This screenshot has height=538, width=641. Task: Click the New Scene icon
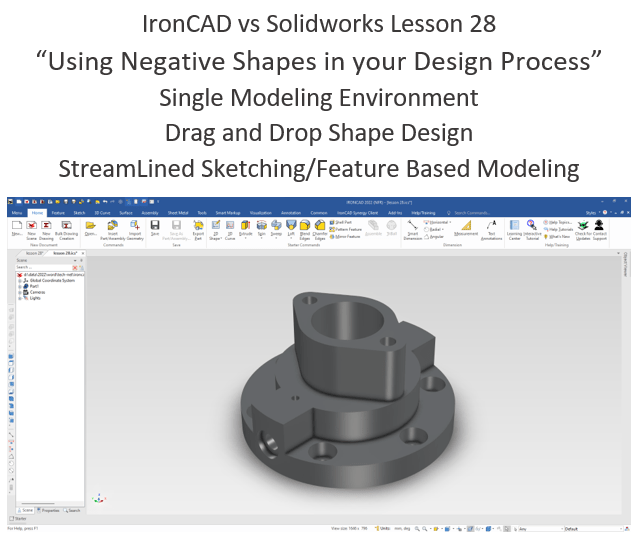point(33,228)
